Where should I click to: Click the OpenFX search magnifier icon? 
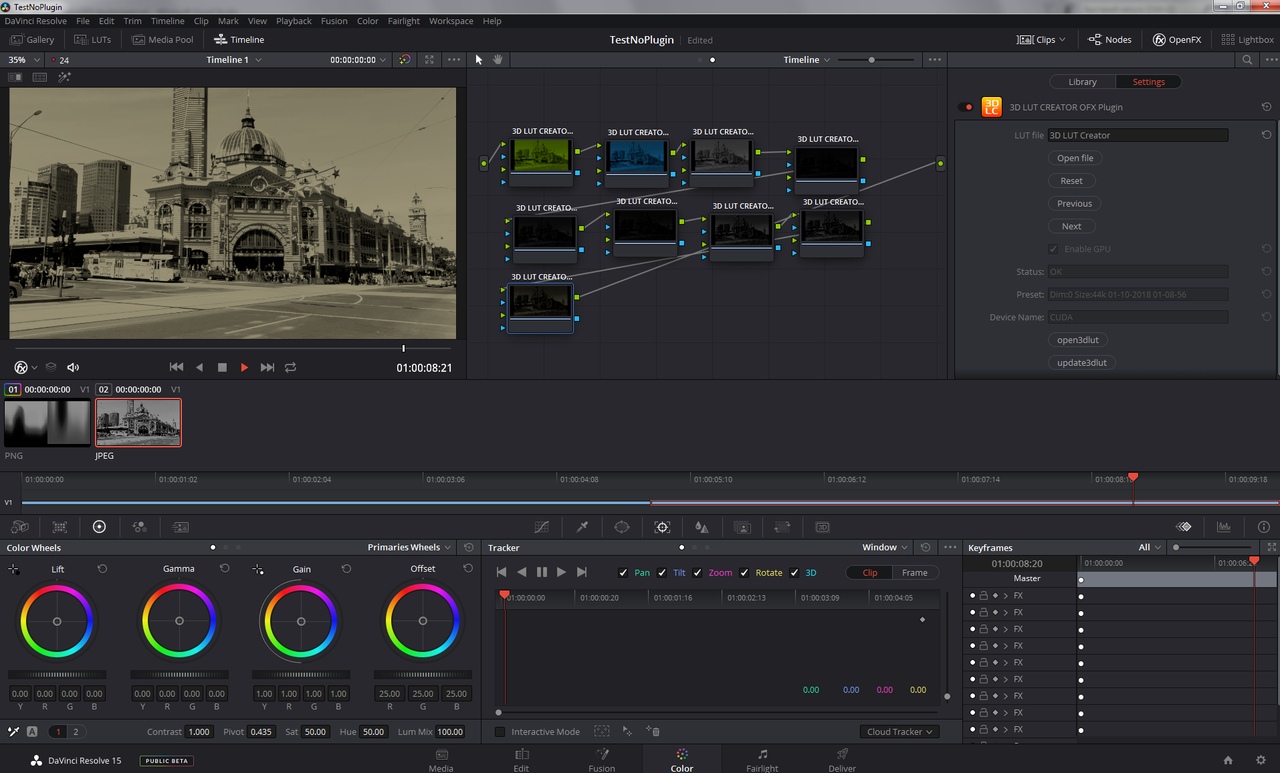coord(1247,60)
